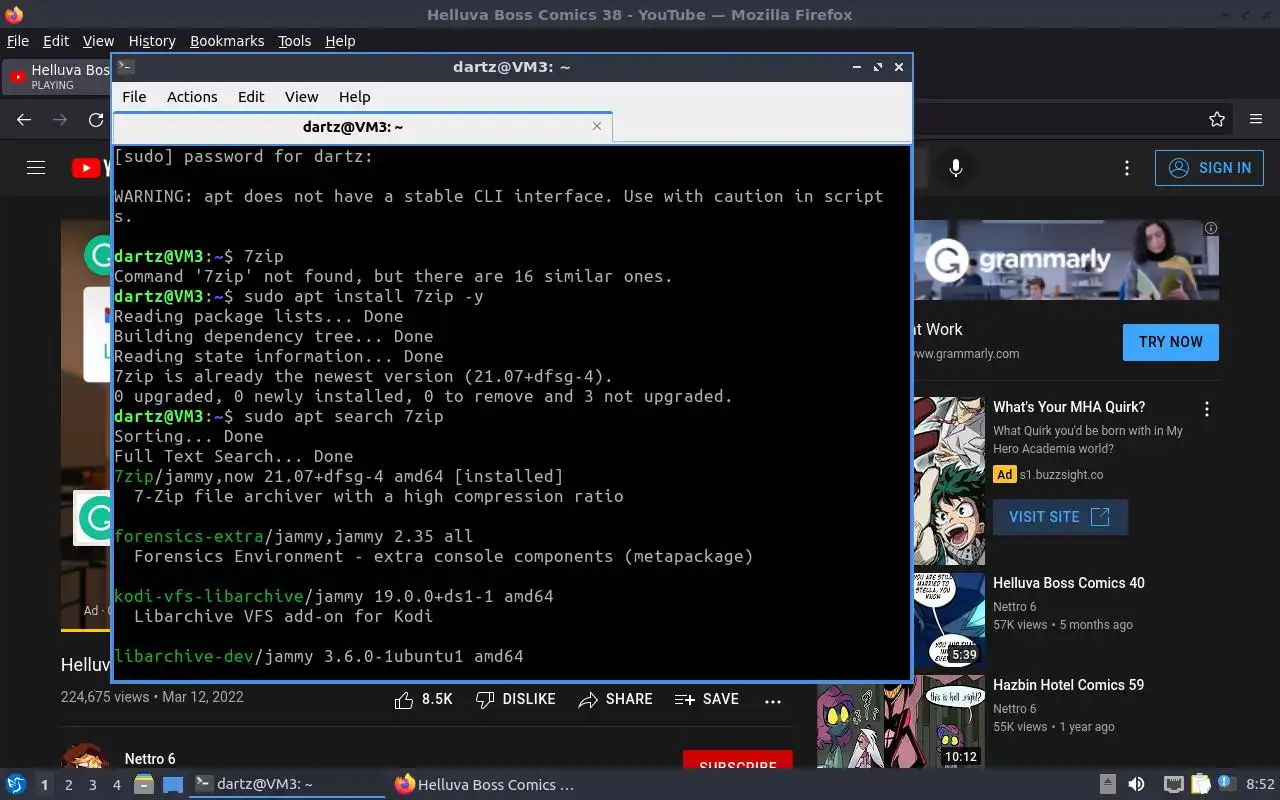Open options menu for MHA Quirk ad
The width and height of the screenshot is (1280, 800).
[1207, 409]
